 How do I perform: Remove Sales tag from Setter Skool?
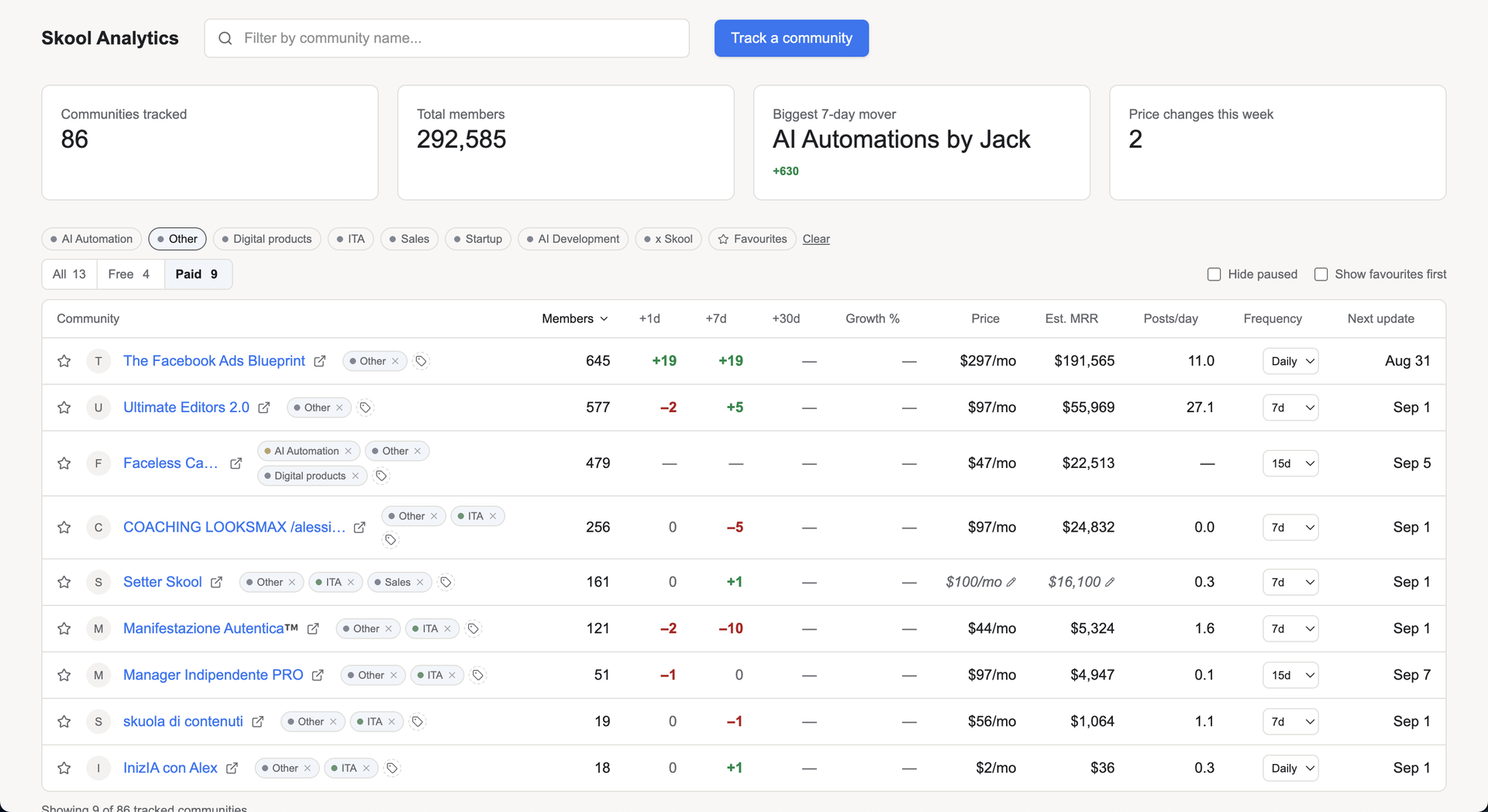click(420, 582)
